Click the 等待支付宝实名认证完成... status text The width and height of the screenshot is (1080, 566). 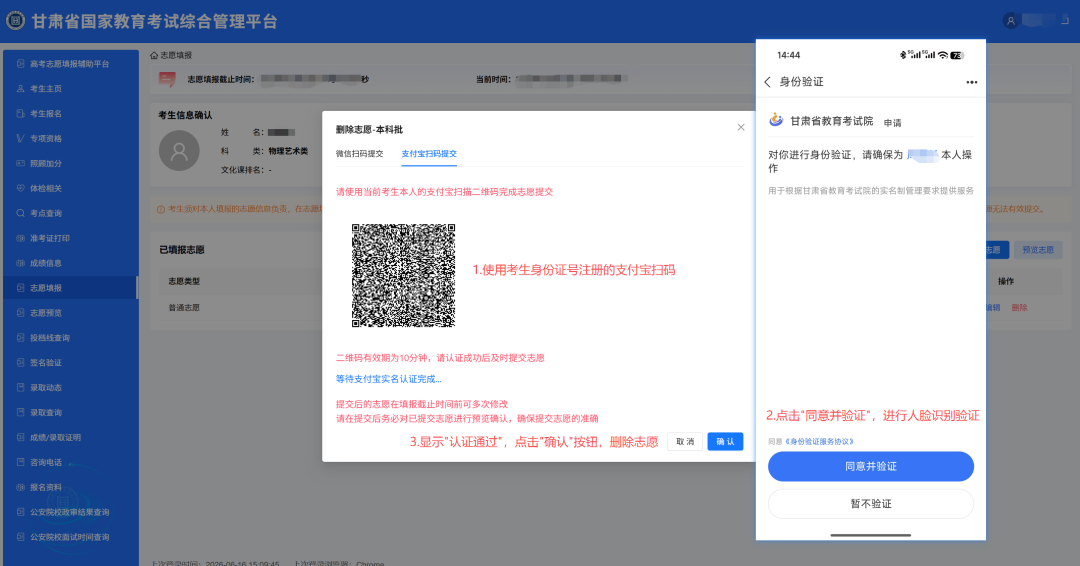(388, 379)
